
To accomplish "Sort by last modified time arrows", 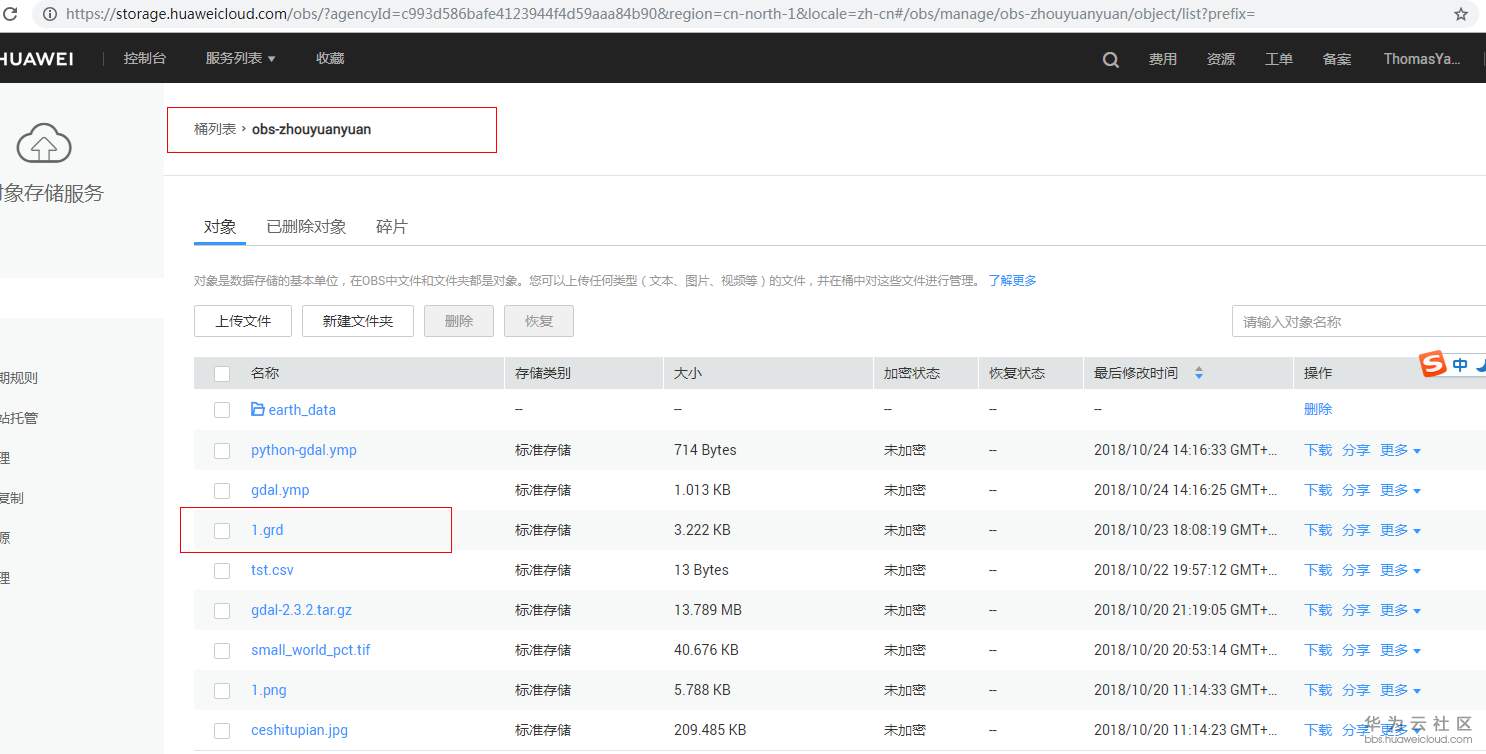I will pos(1198,373).
